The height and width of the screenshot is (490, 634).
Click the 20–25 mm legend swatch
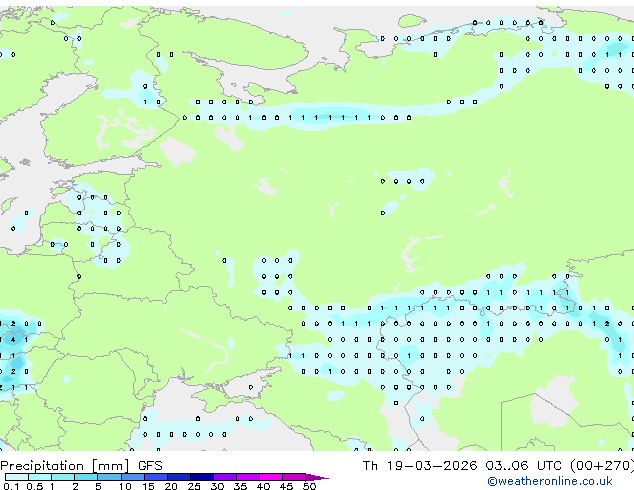(179, 477)
